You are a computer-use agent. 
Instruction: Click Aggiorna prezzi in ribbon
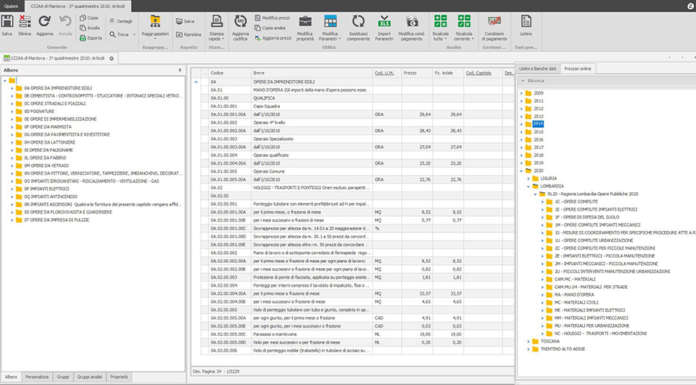[273, 38]
